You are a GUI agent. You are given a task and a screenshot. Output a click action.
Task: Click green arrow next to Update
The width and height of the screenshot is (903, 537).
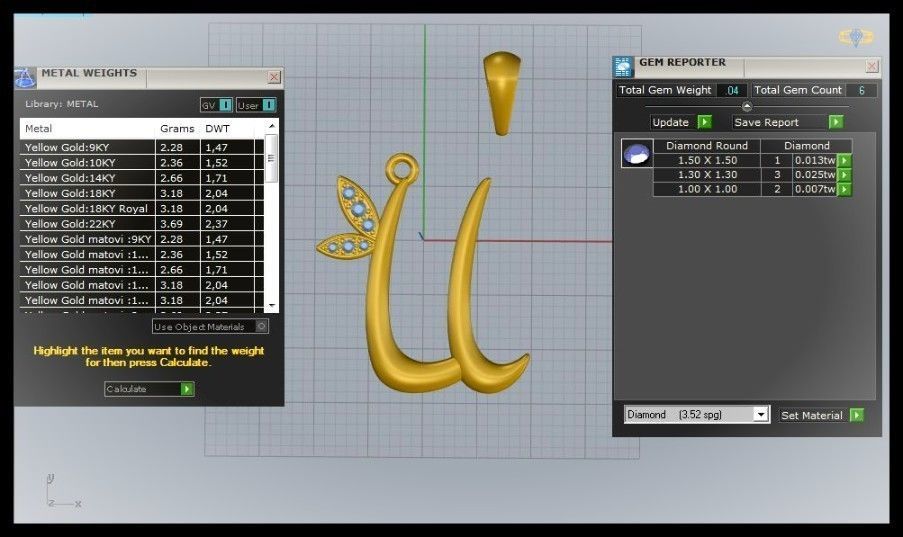tap(704, 122)
